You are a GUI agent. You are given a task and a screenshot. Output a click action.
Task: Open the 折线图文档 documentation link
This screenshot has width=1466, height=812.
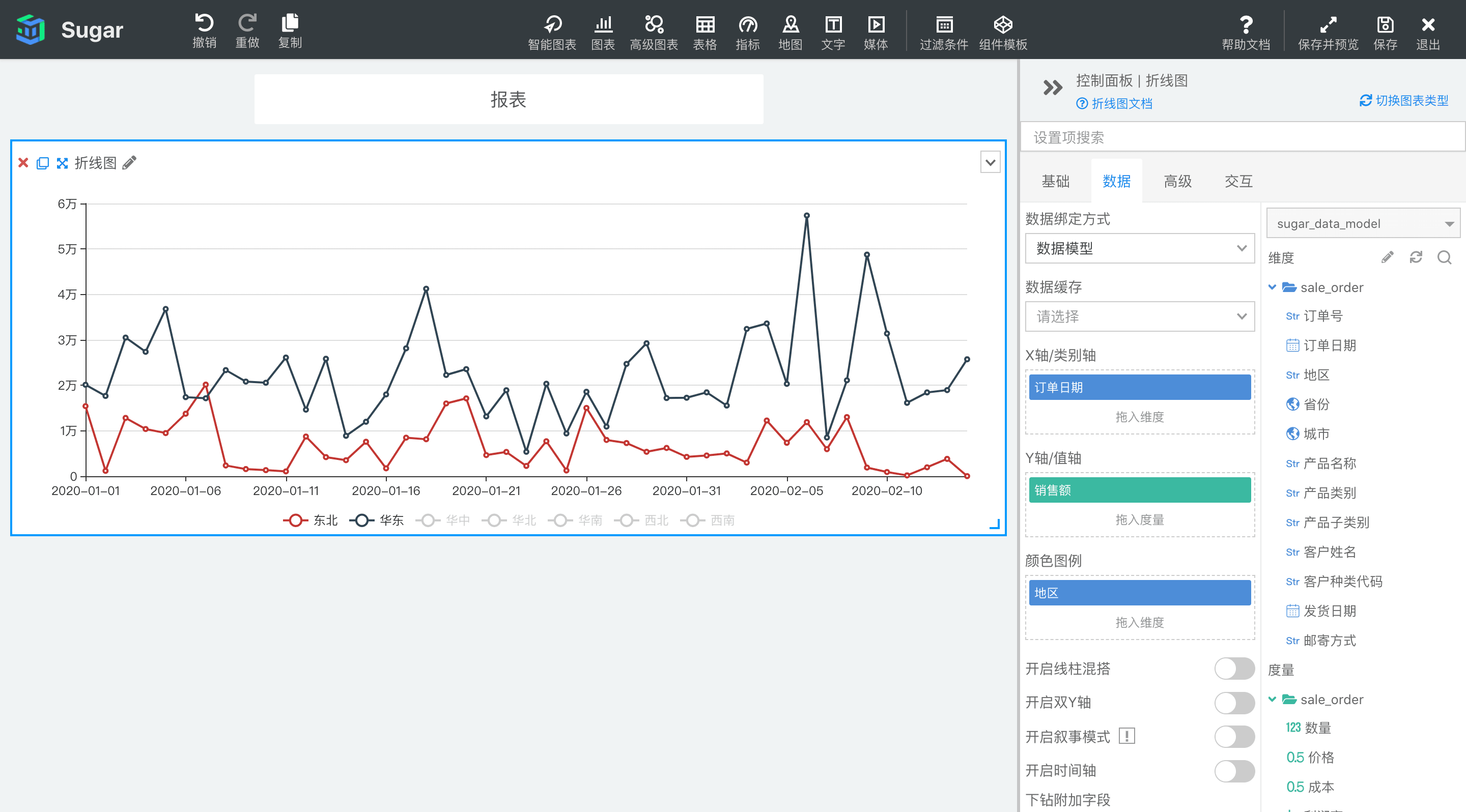pos(1114,103)
